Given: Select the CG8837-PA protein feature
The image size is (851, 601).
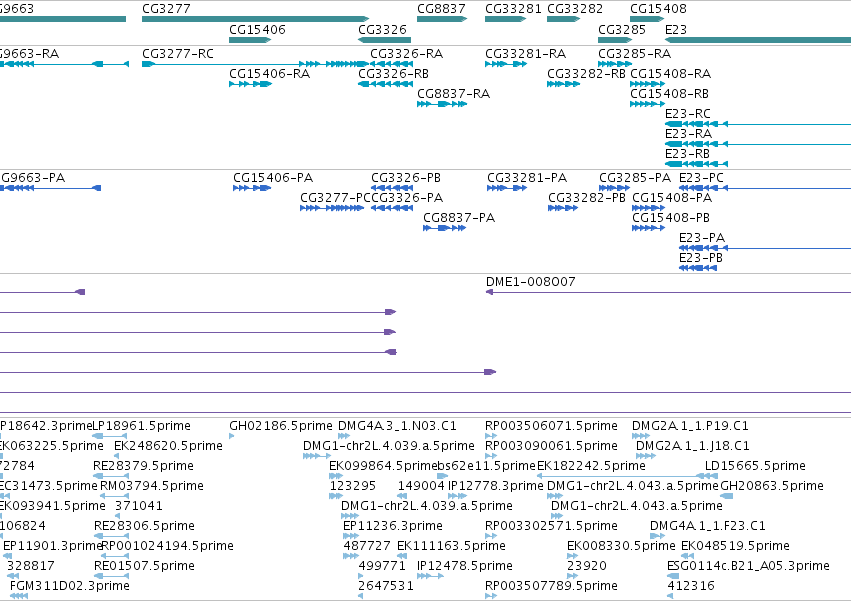Looking at the screenshot, I should click(444, 228).
